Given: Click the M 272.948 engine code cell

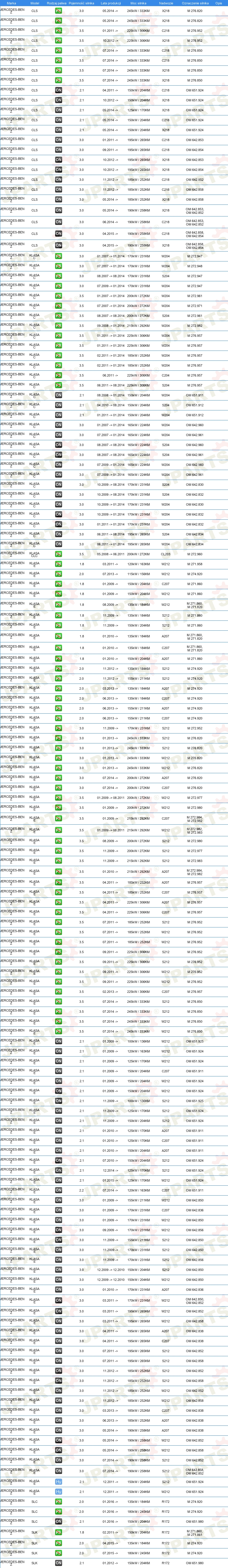Looking at the screenshot, I should [x=195, y=266].
